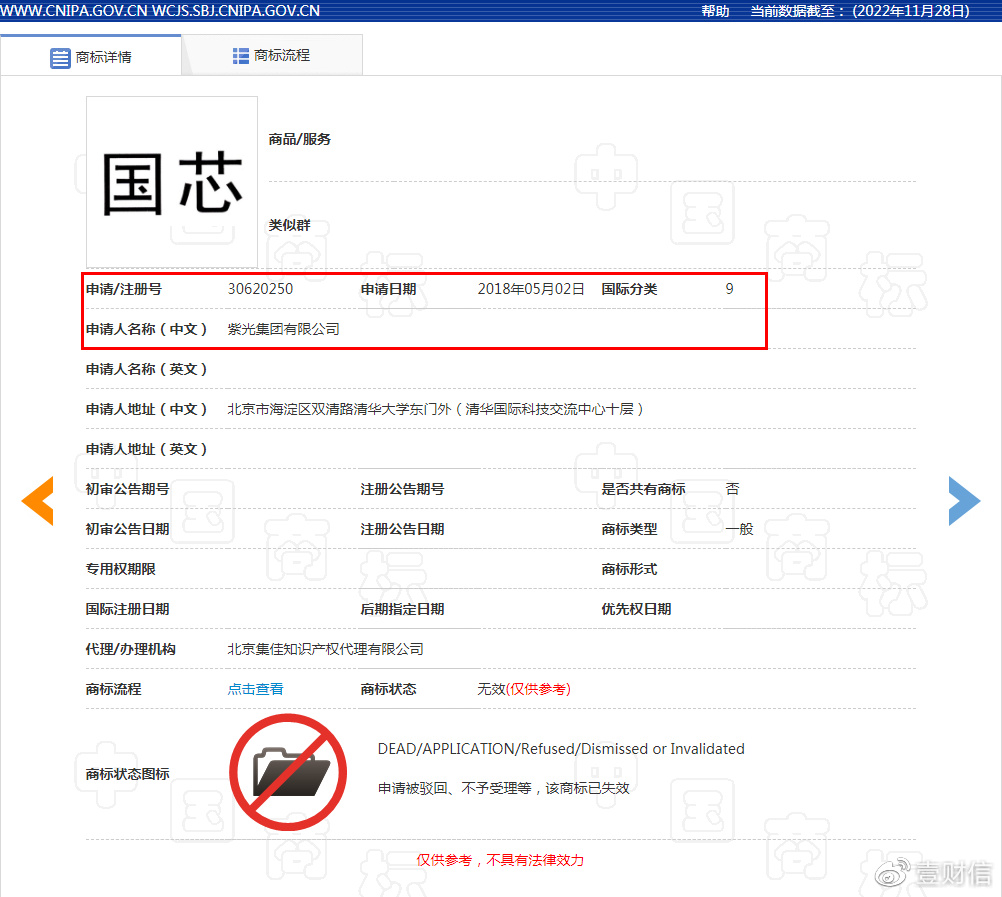Select applicant name 紫光集团有限公司
1002x897 pixels.
284,329
